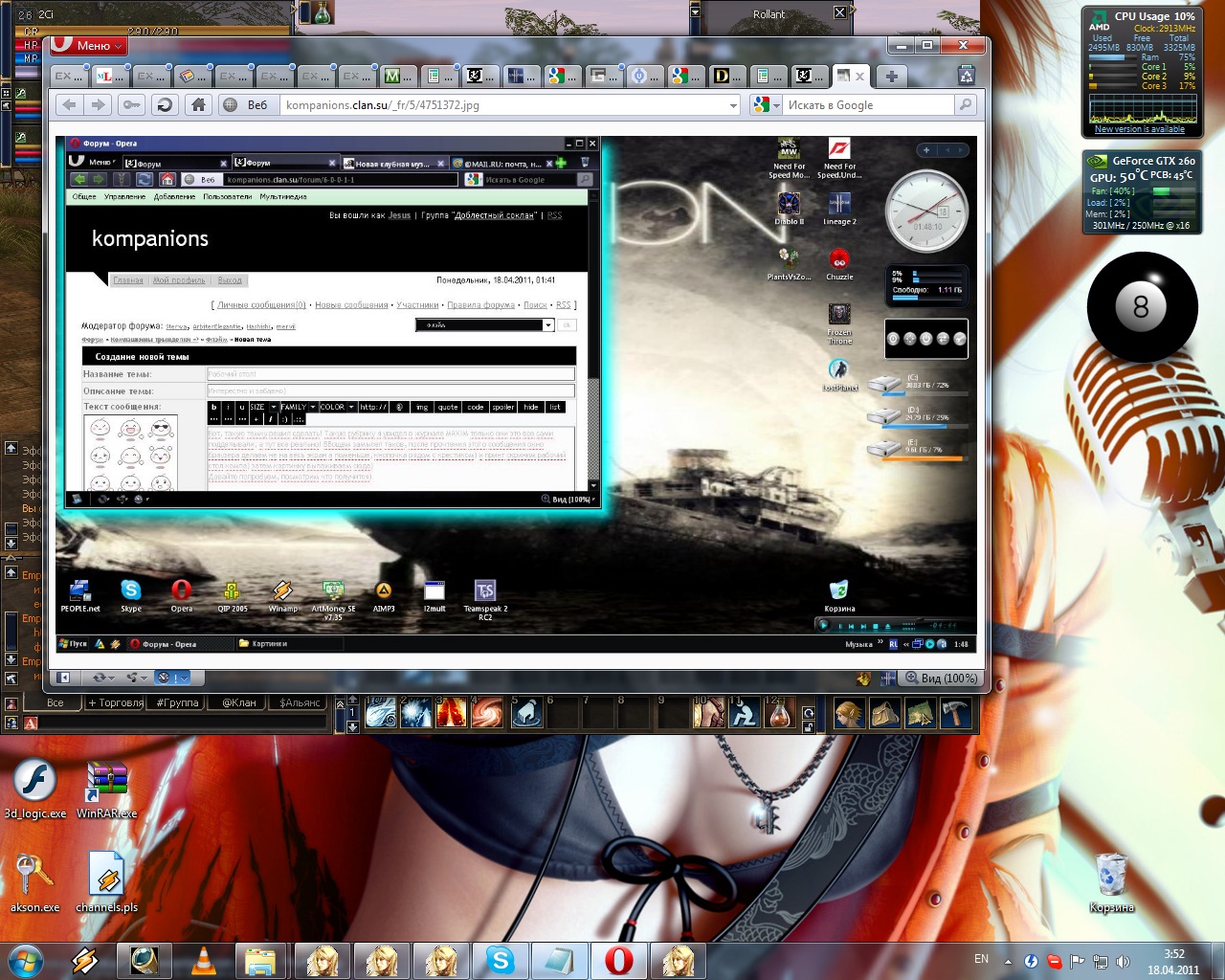The image size is (1225, 980).
Task: Click the EN language indicator
Action: point(981,959)
